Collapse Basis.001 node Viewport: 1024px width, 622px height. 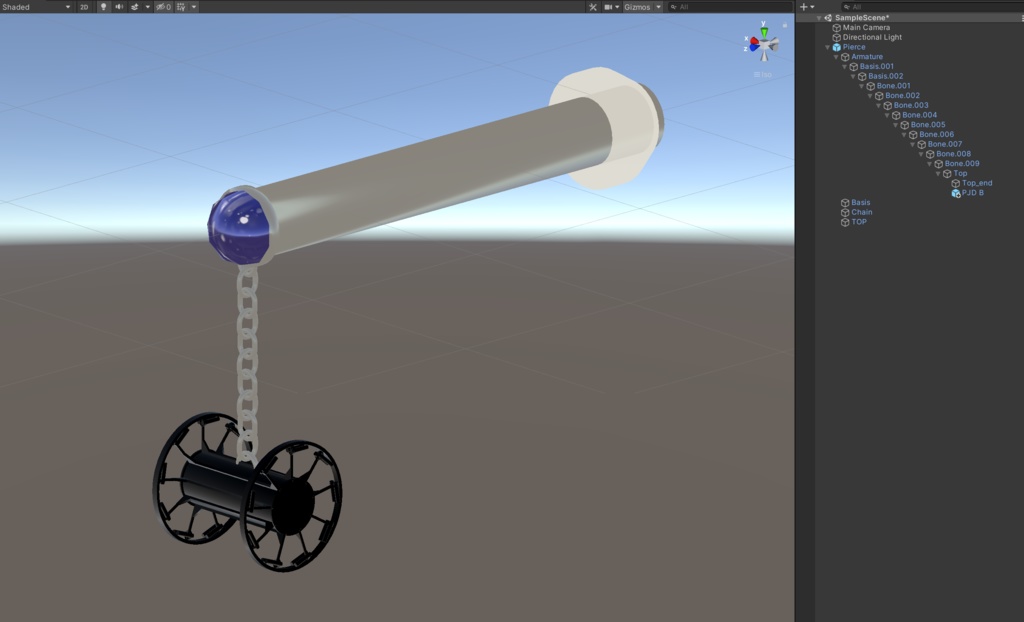click(x=844, y=67)
